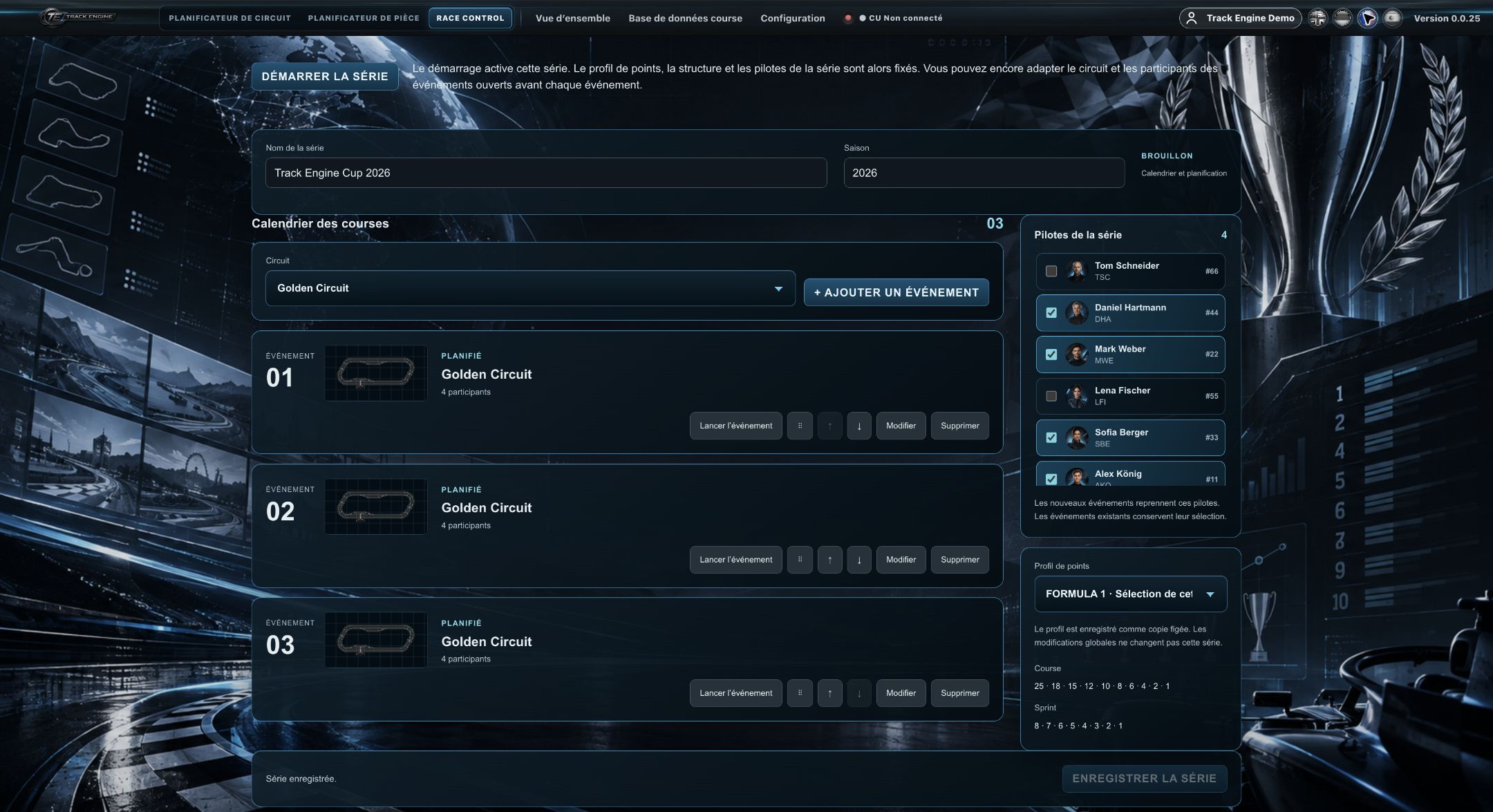Click Modifier for event 02
1493x812 pixels.
(901, 560)
